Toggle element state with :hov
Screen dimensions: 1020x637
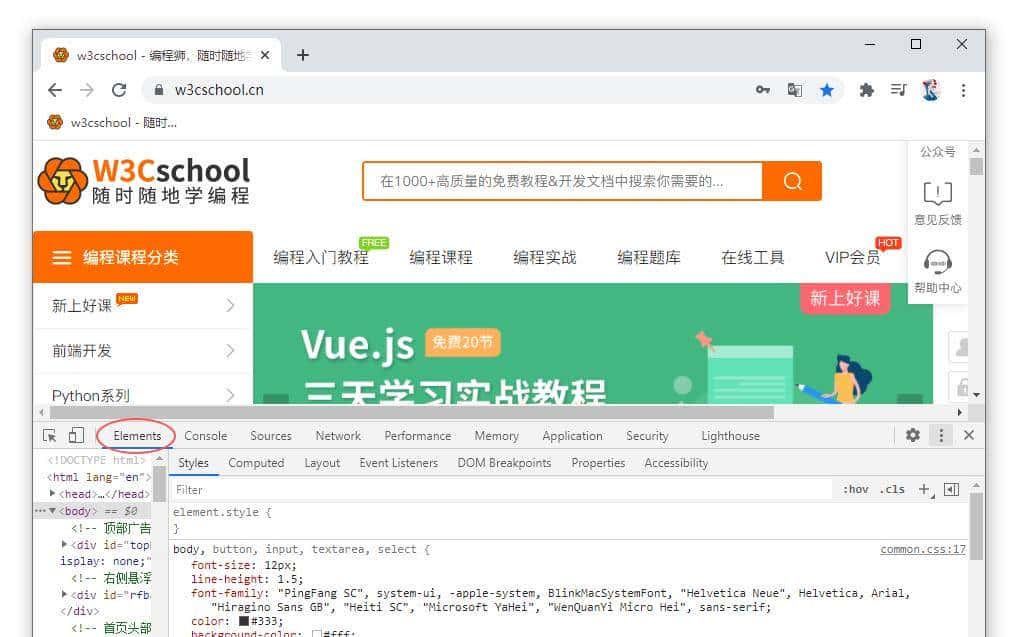(856, 489)
